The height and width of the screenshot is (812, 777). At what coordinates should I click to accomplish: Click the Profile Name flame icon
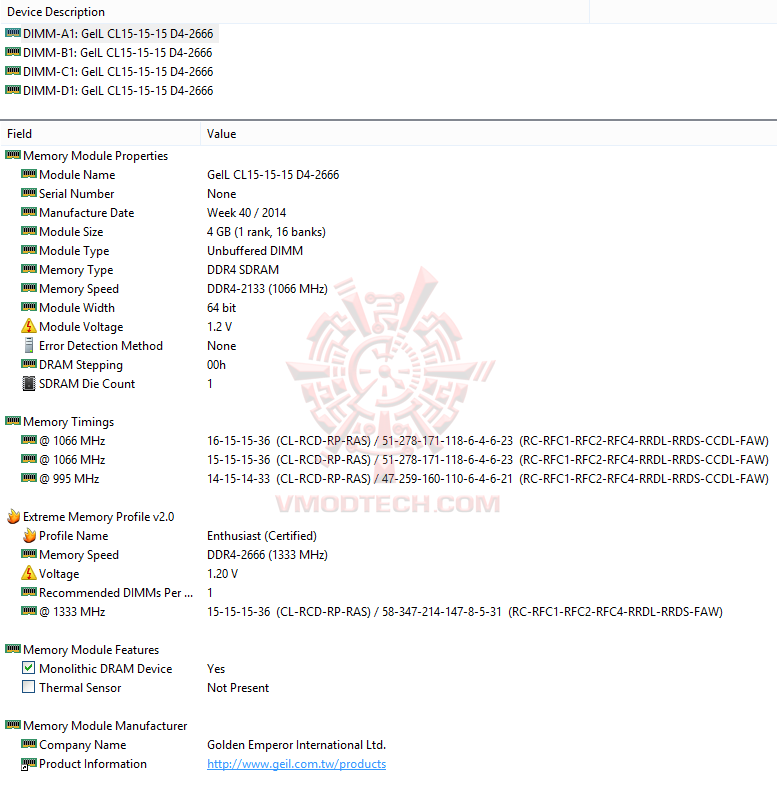point(30,535)
